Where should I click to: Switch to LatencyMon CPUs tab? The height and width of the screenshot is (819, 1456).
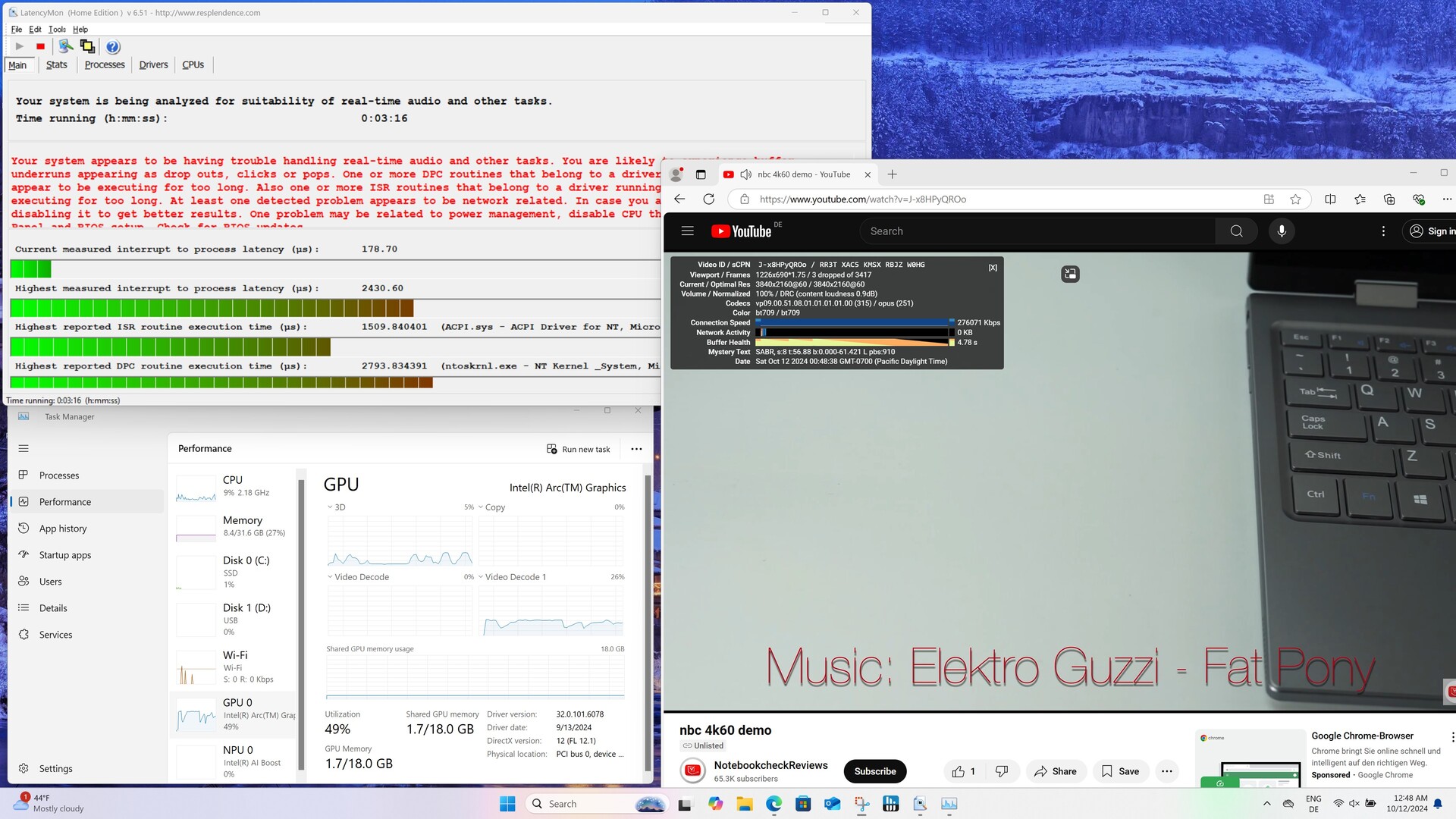(x=193, y=65)
